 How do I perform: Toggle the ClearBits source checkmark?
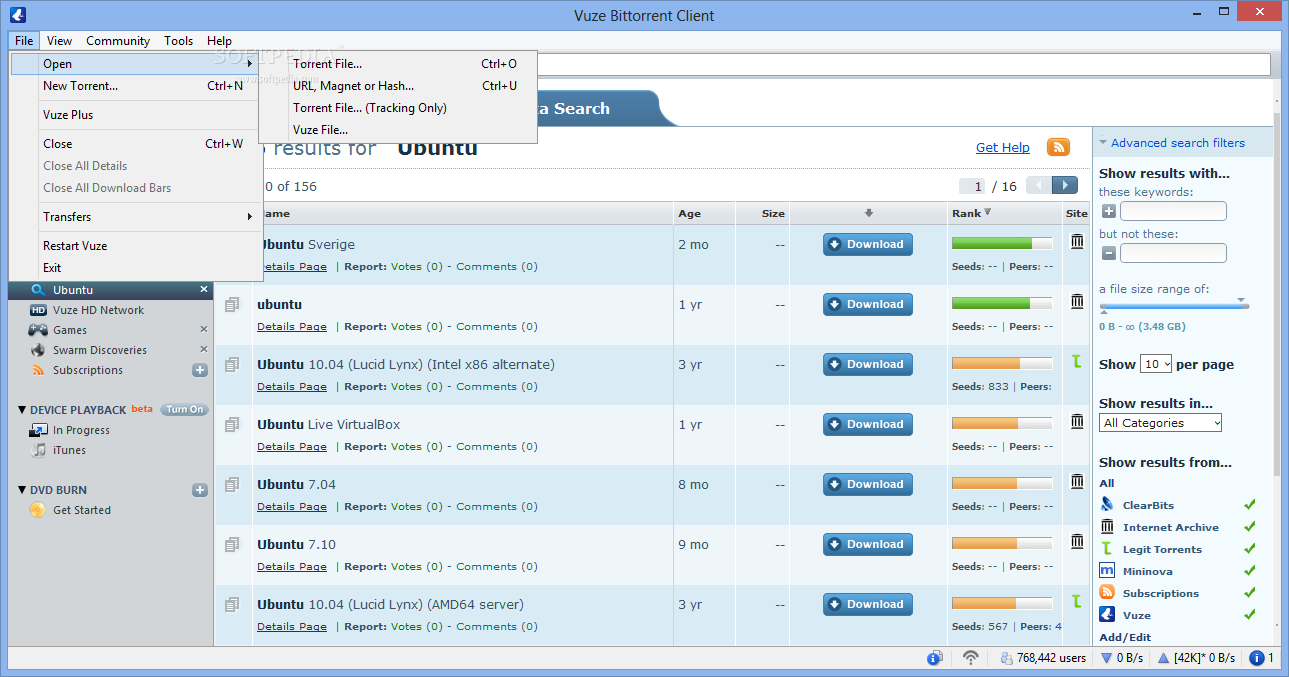point(1250,505)
